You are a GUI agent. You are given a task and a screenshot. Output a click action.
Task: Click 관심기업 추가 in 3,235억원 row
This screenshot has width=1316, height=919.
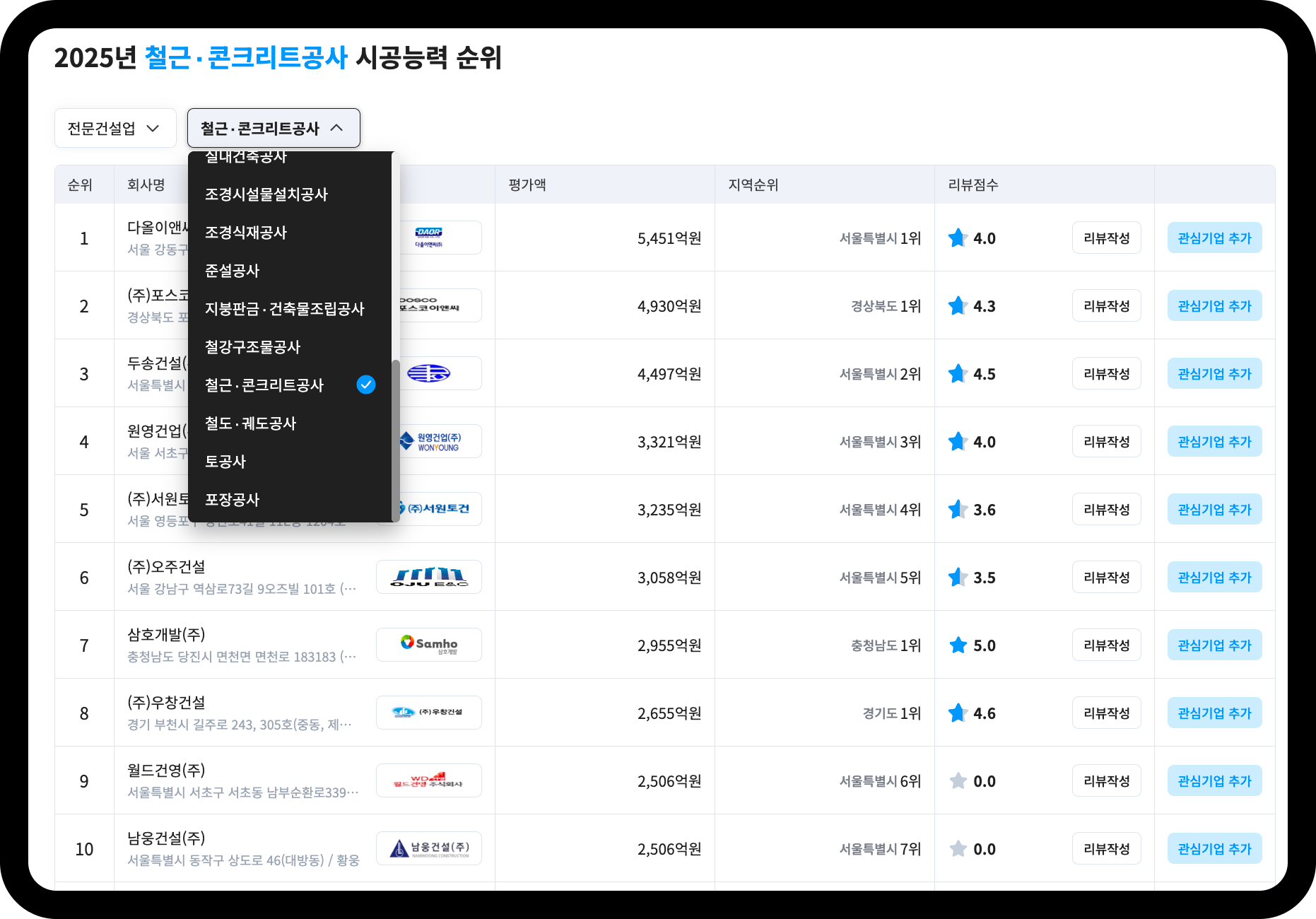[x=1214, y=510]
